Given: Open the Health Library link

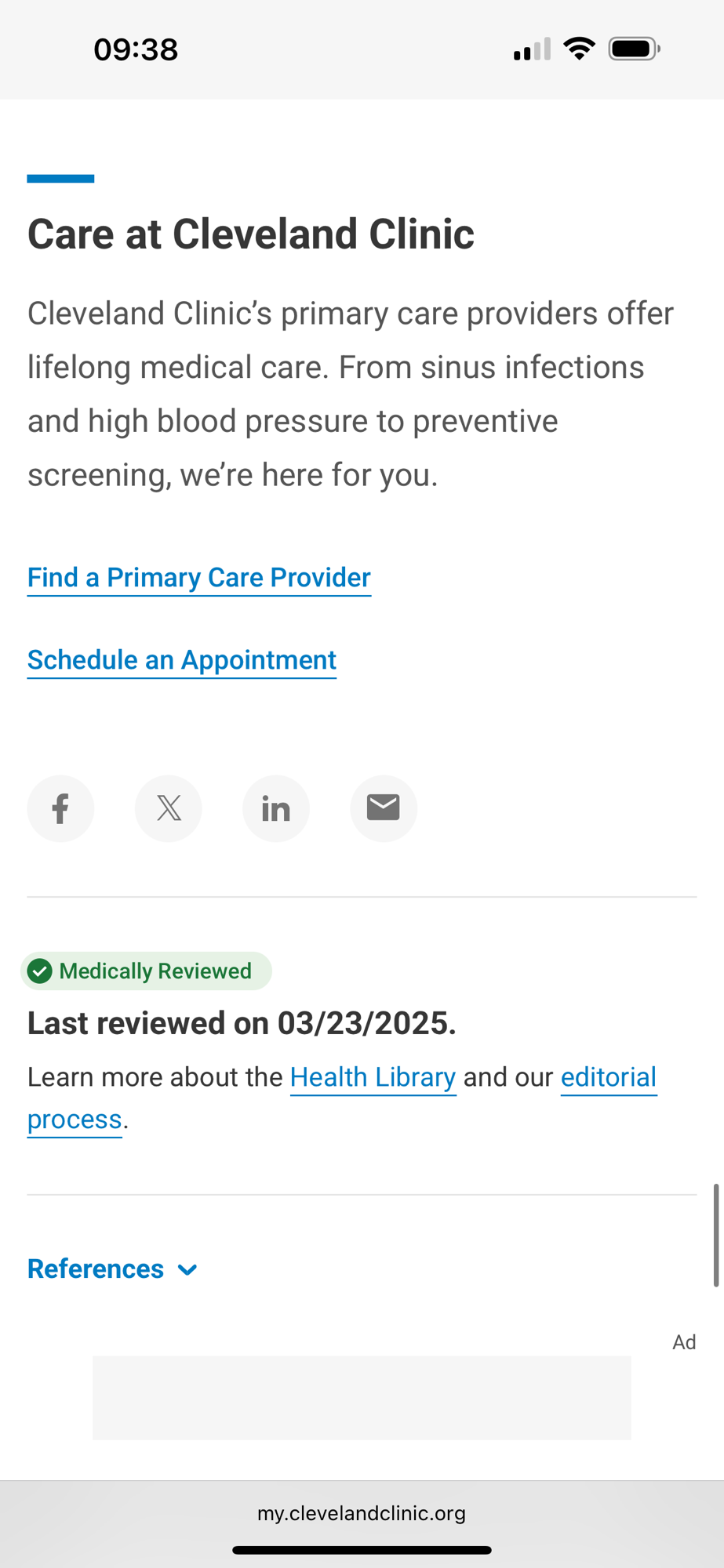Looking at the screenshot, I should pos(373,1077).
